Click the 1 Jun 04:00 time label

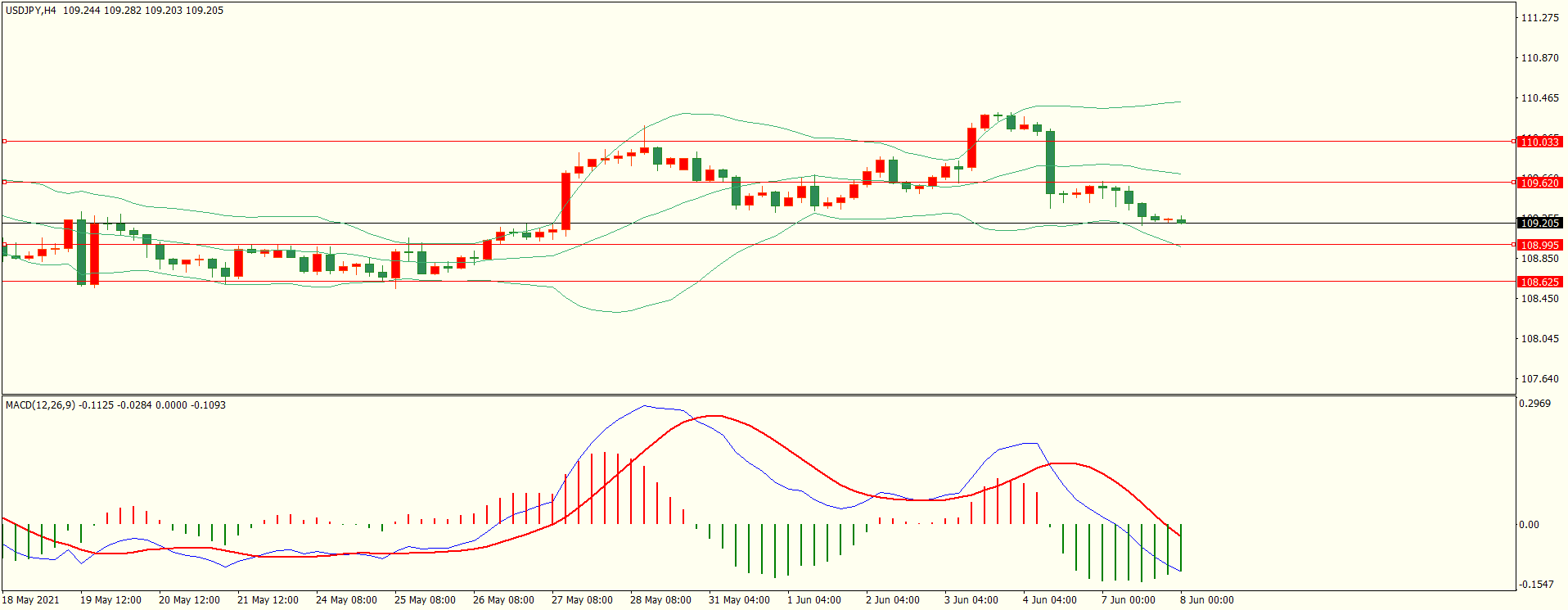pyautogui.click(x=813, y=599)
